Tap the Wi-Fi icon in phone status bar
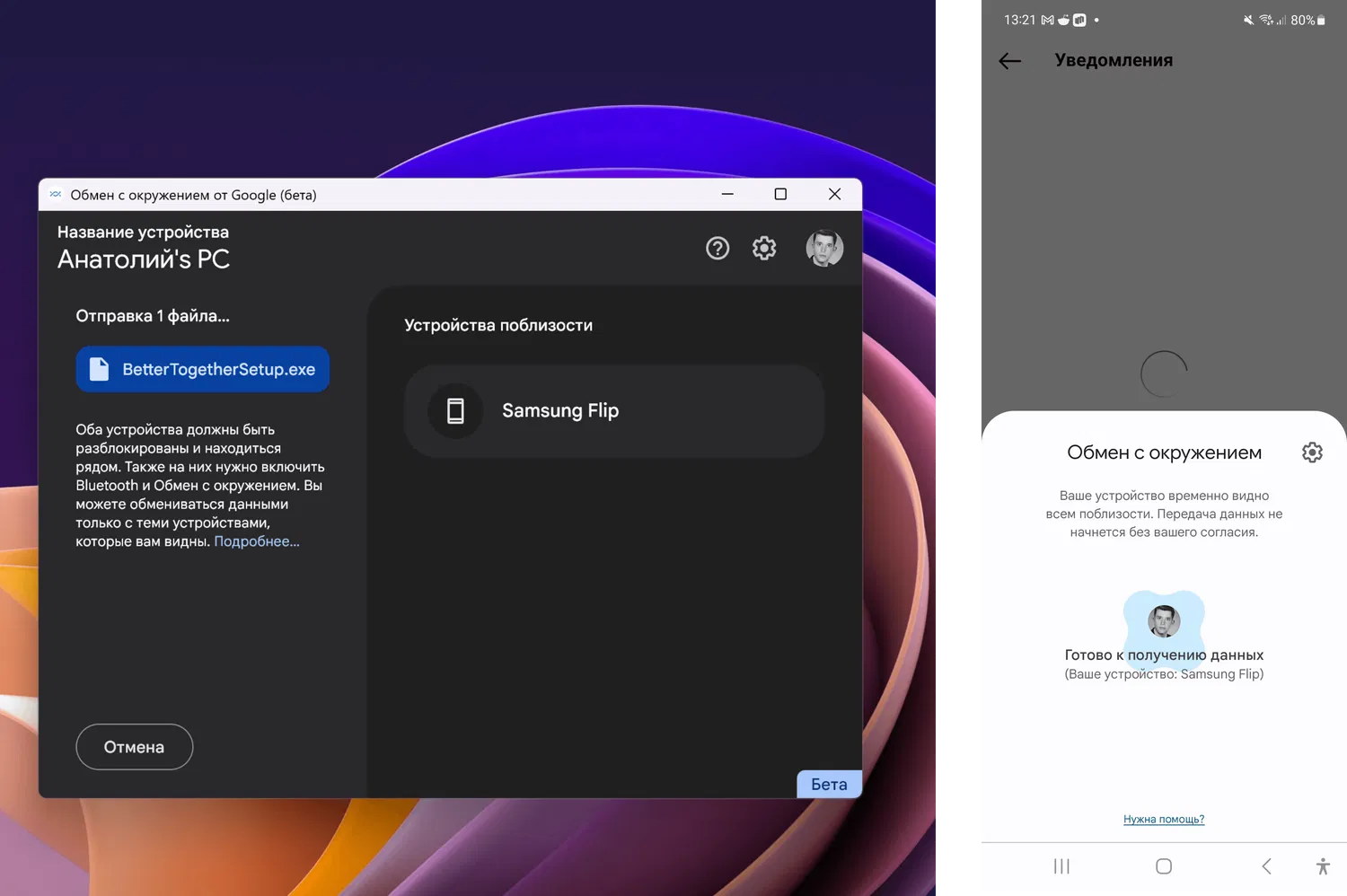The height and width of the screenshot is (896, 1347). click(x=1266, y=20)
